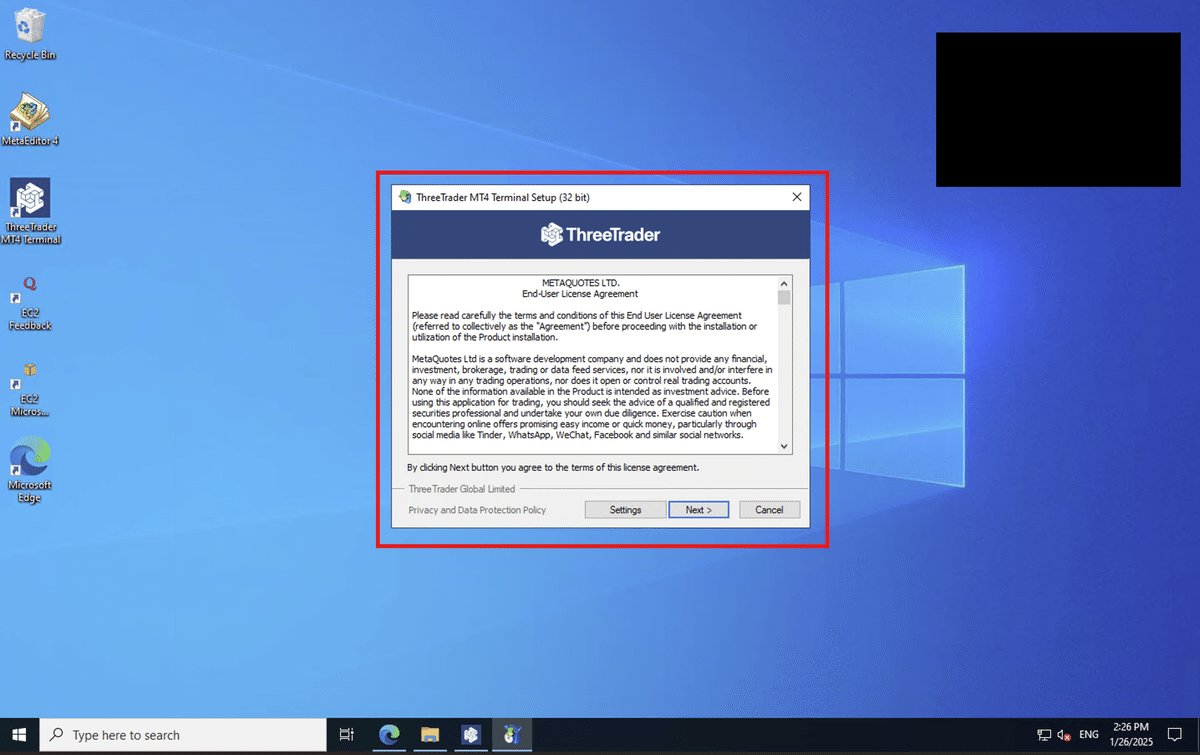Screen dimensions: 1200x755
Task: Cancel the ThreeTrader setup
Action: pos(769,510)
